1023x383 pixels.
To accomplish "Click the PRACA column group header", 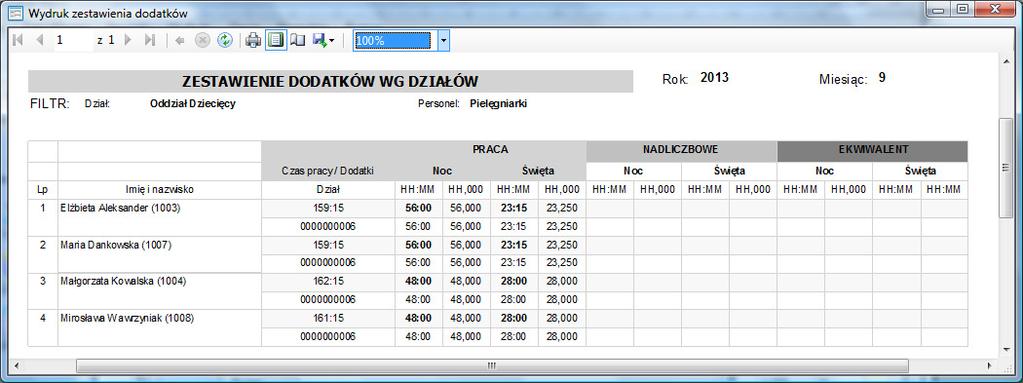I will [x=490, y=149].
